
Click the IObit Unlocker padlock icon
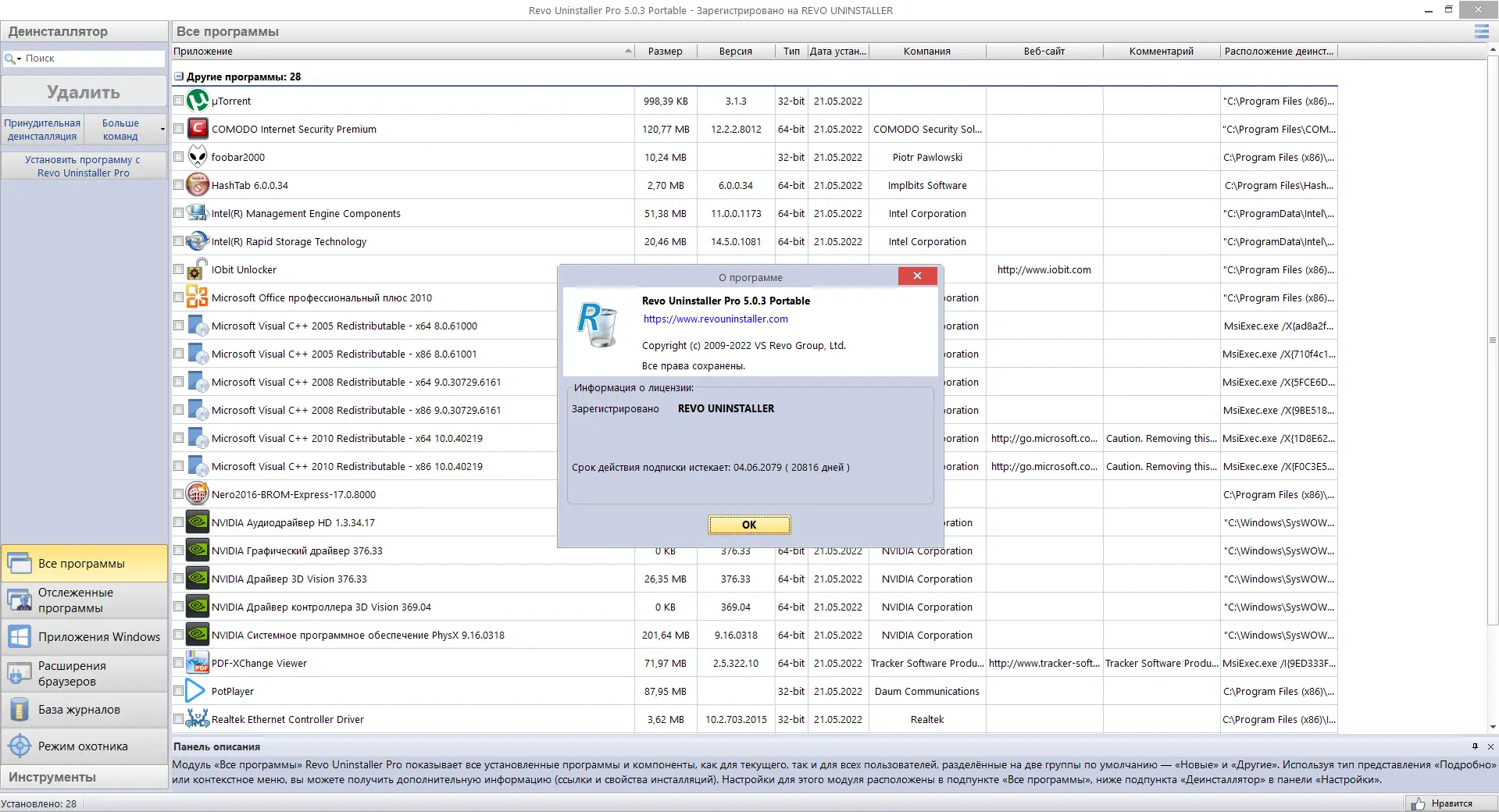tap(198, 269)
